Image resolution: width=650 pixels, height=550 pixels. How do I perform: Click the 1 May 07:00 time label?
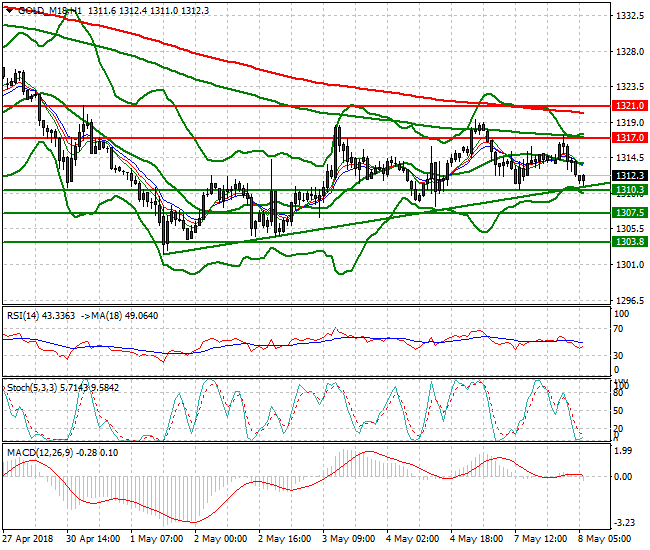(157, 539)
